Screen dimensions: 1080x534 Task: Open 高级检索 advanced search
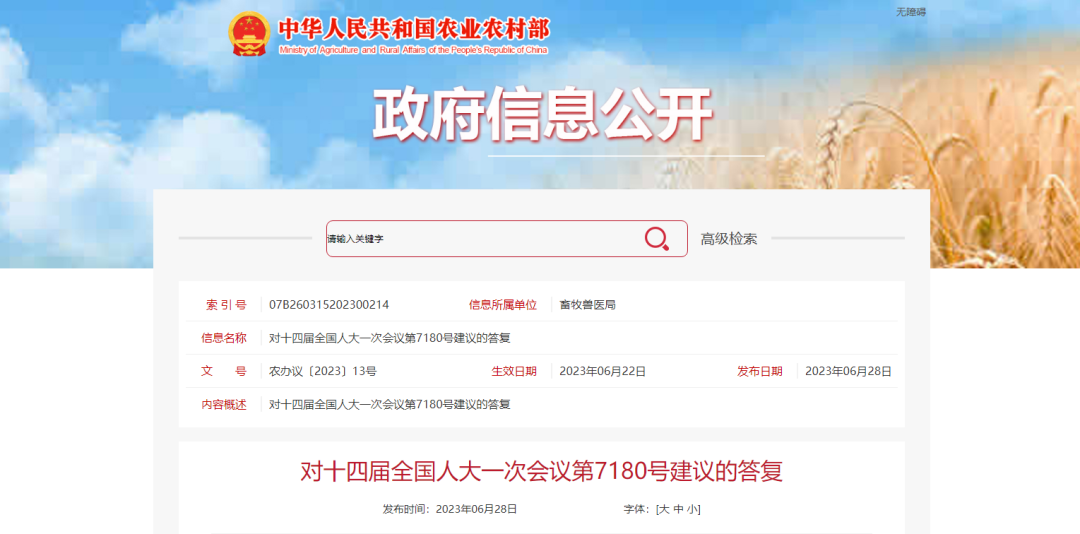[x=729, y=239]
